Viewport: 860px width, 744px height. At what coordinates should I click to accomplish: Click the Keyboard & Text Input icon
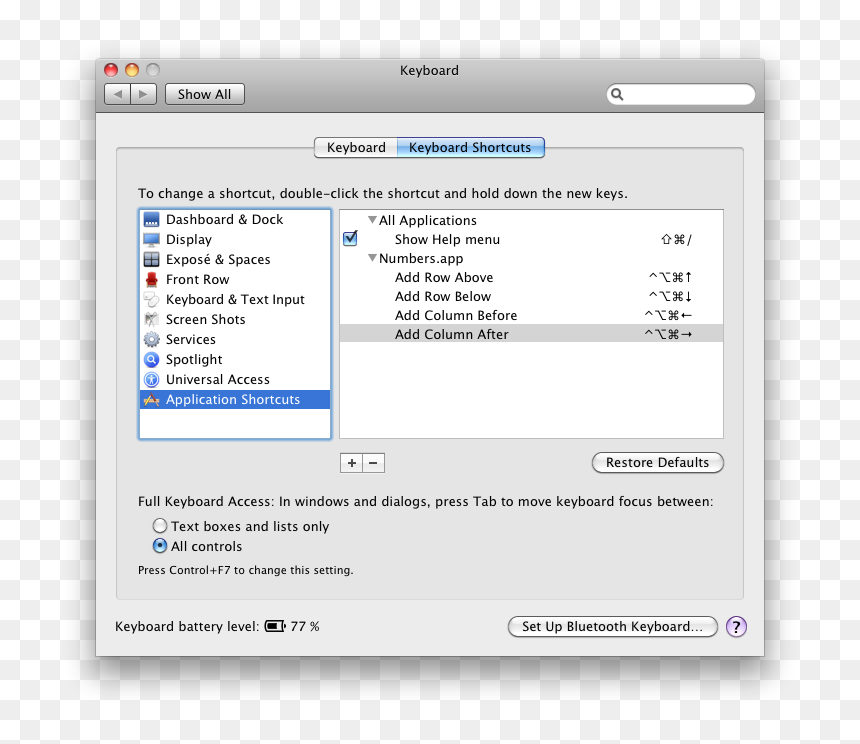pos(151,299)
